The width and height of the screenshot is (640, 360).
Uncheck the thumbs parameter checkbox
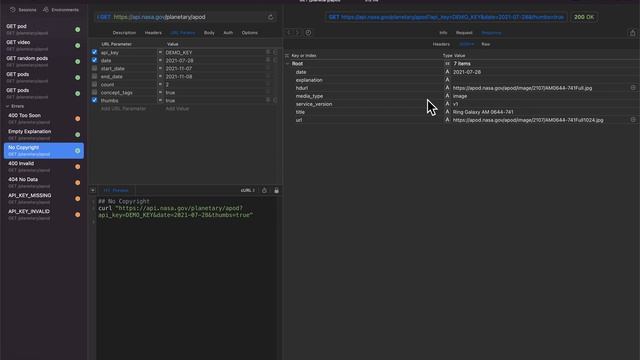pos(94,100)
